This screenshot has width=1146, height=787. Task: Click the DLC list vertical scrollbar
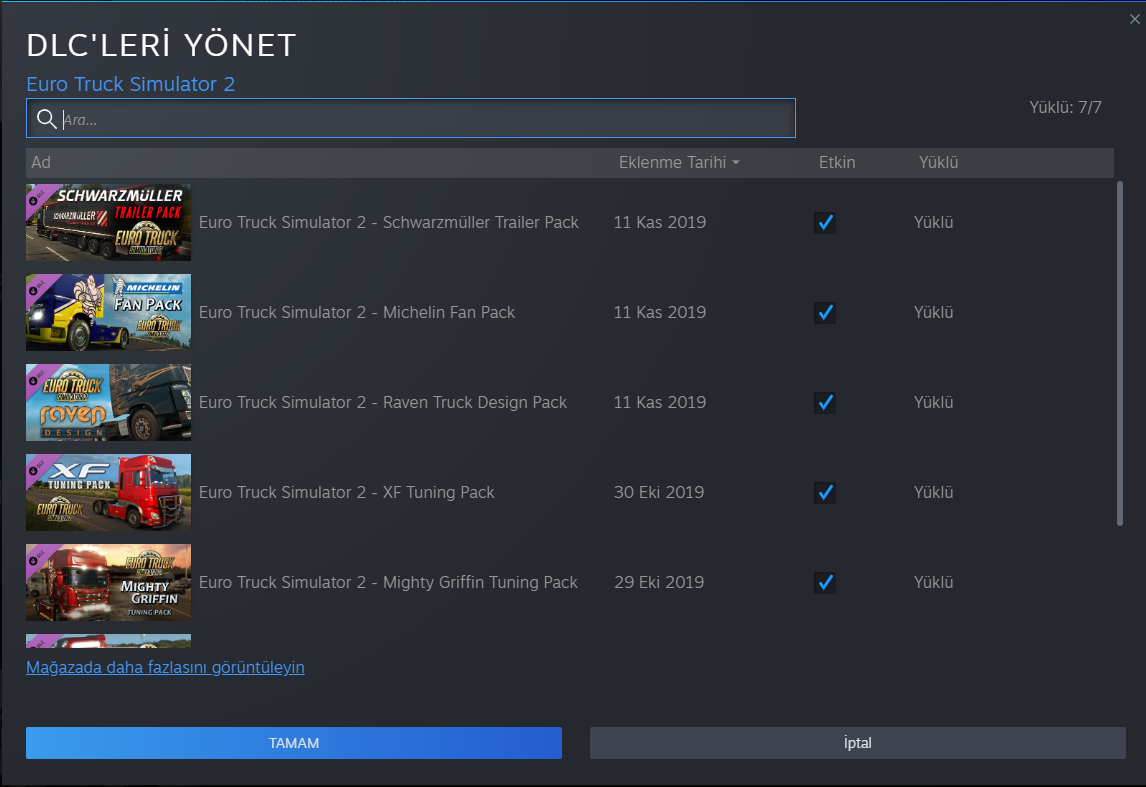coord(1120,354)
